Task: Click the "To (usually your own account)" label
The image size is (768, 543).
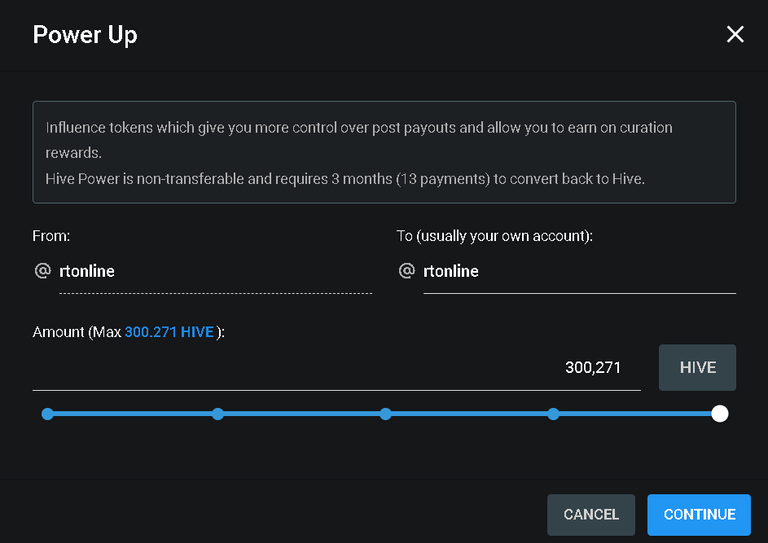Action: 495,236
